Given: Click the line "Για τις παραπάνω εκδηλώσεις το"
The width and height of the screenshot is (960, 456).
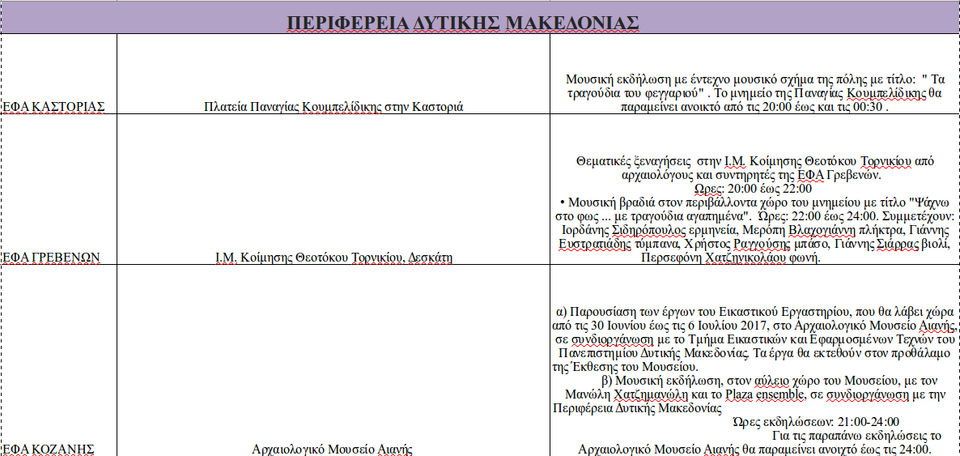Looking at the screenshot, I should click(x=857, y=435).
